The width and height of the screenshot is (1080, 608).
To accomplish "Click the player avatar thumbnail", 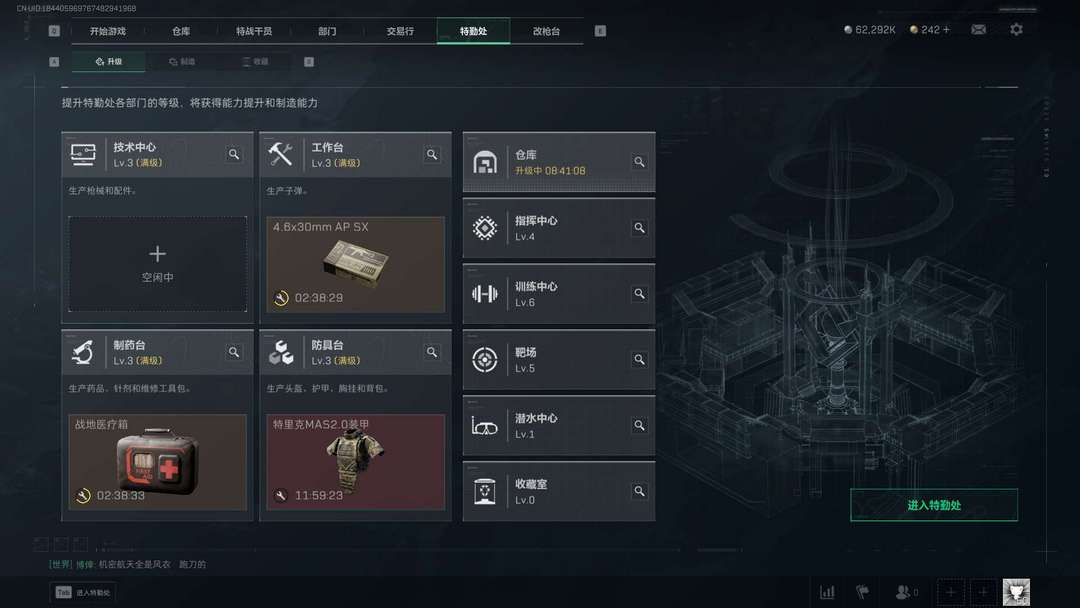I will coord(1016,592).
